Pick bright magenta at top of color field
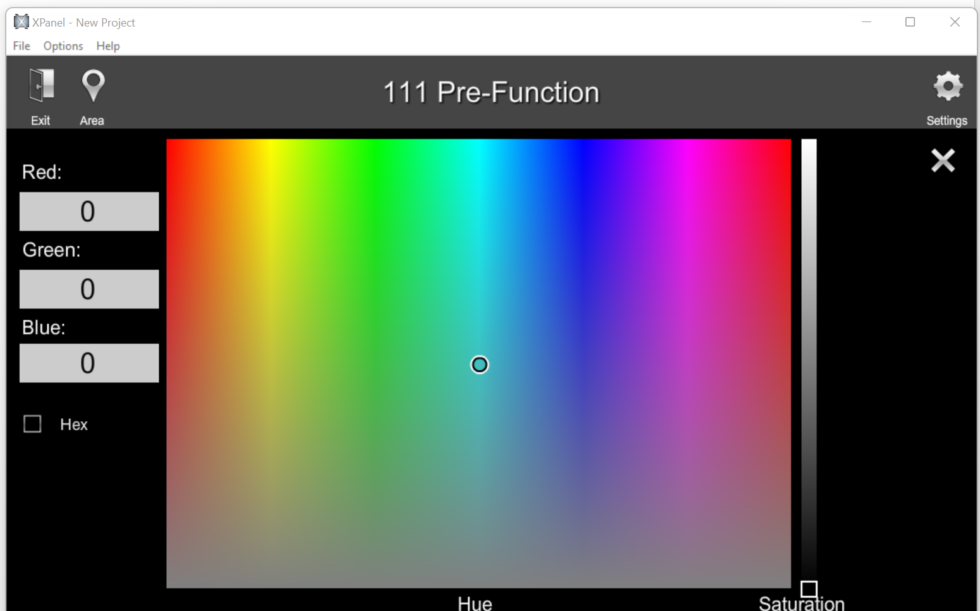Image resolution: width=980 pixels, height=611 pixels. coord(687,145)
